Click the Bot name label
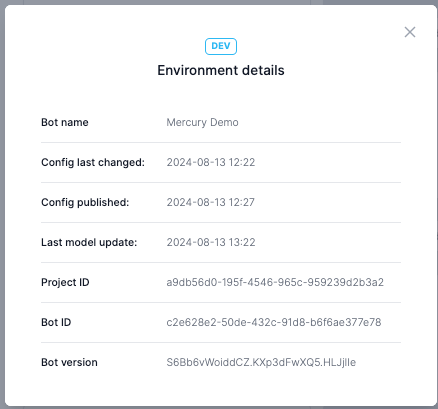 [x=65, y=122]
